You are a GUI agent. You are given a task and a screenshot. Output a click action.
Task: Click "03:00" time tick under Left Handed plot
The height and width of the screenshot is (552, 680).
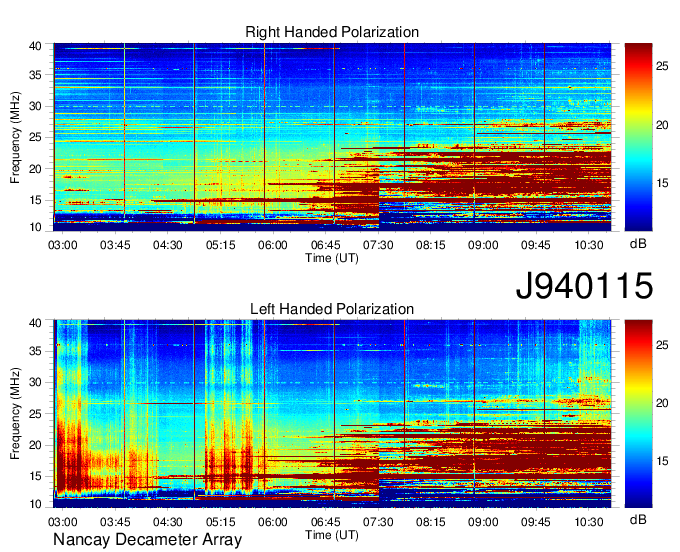click(62, 522)
